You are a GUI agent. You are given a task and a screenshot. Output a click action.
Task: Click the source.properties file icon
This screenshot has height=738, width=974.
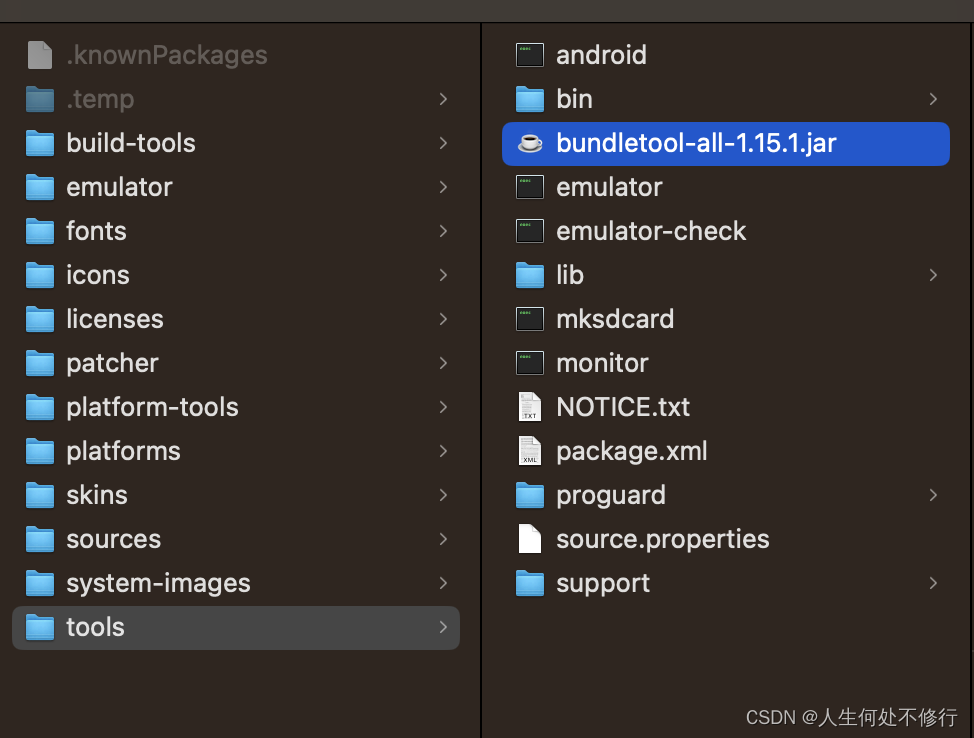pos(529,539)
